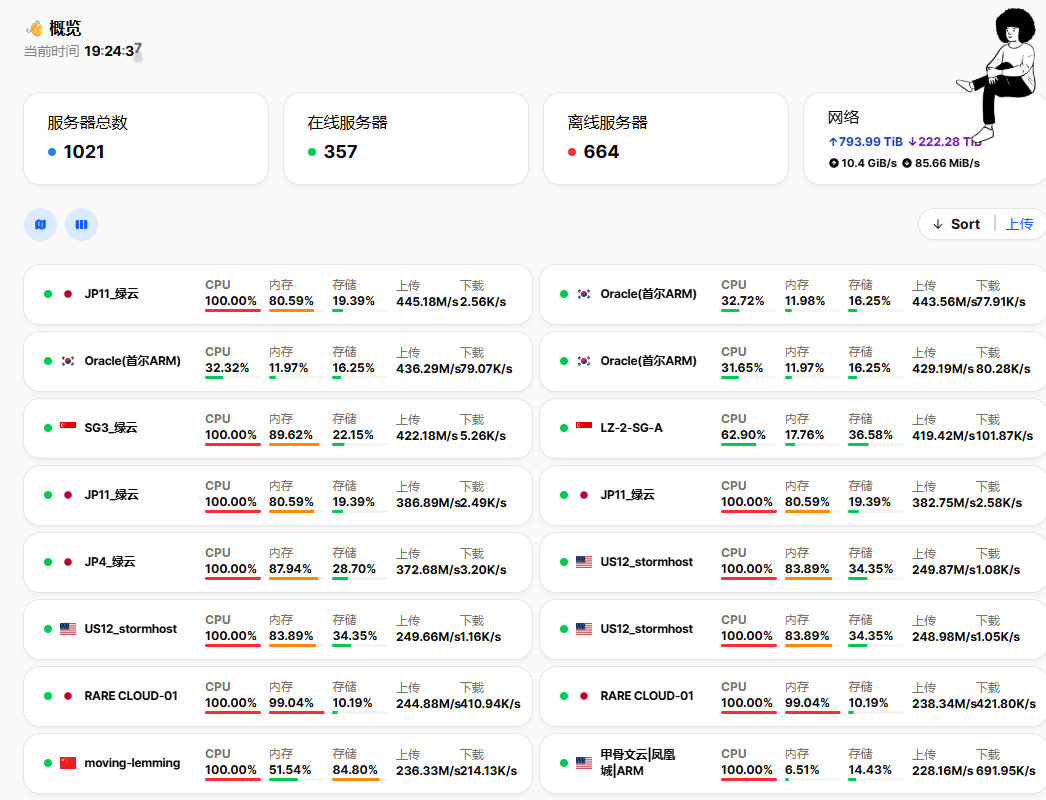Filter by 离线服务器 664 card
Image resolution: width=1046 pixels, height=800 pixels.
coord(666,138)
